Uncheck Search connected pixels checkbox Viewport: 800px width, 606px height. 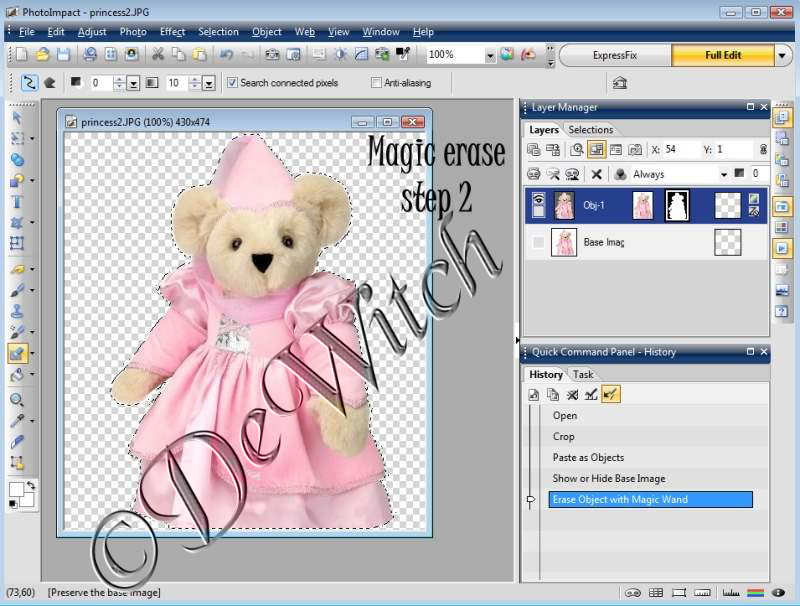coord(233,83)
